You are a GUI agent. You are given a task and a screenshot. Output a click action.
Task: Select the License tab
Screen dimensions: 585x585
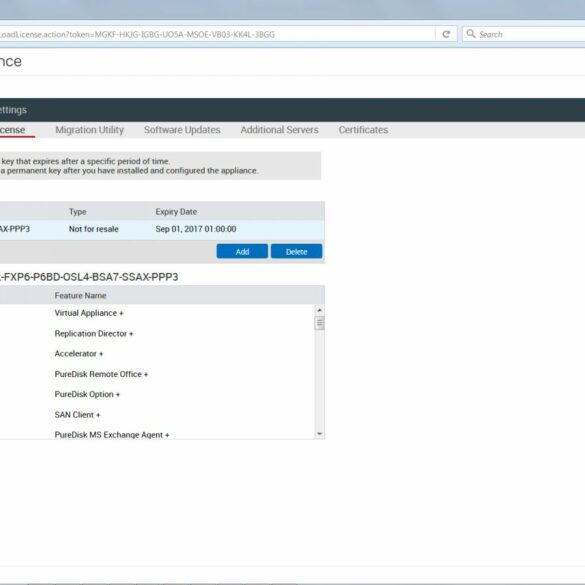[13, 130]
